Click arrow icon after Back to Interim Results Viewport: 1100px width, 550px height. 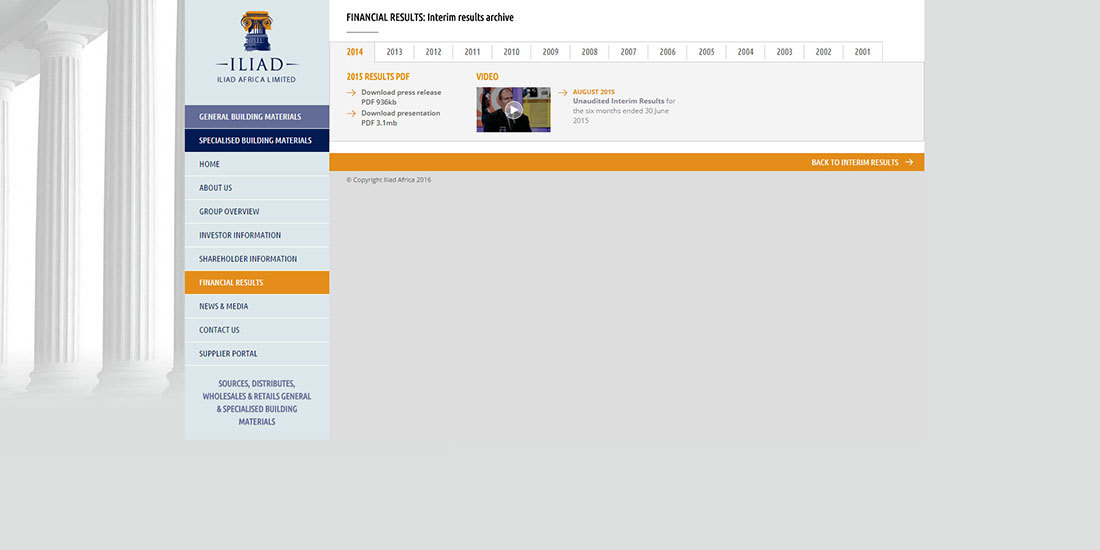click(909, 162)
